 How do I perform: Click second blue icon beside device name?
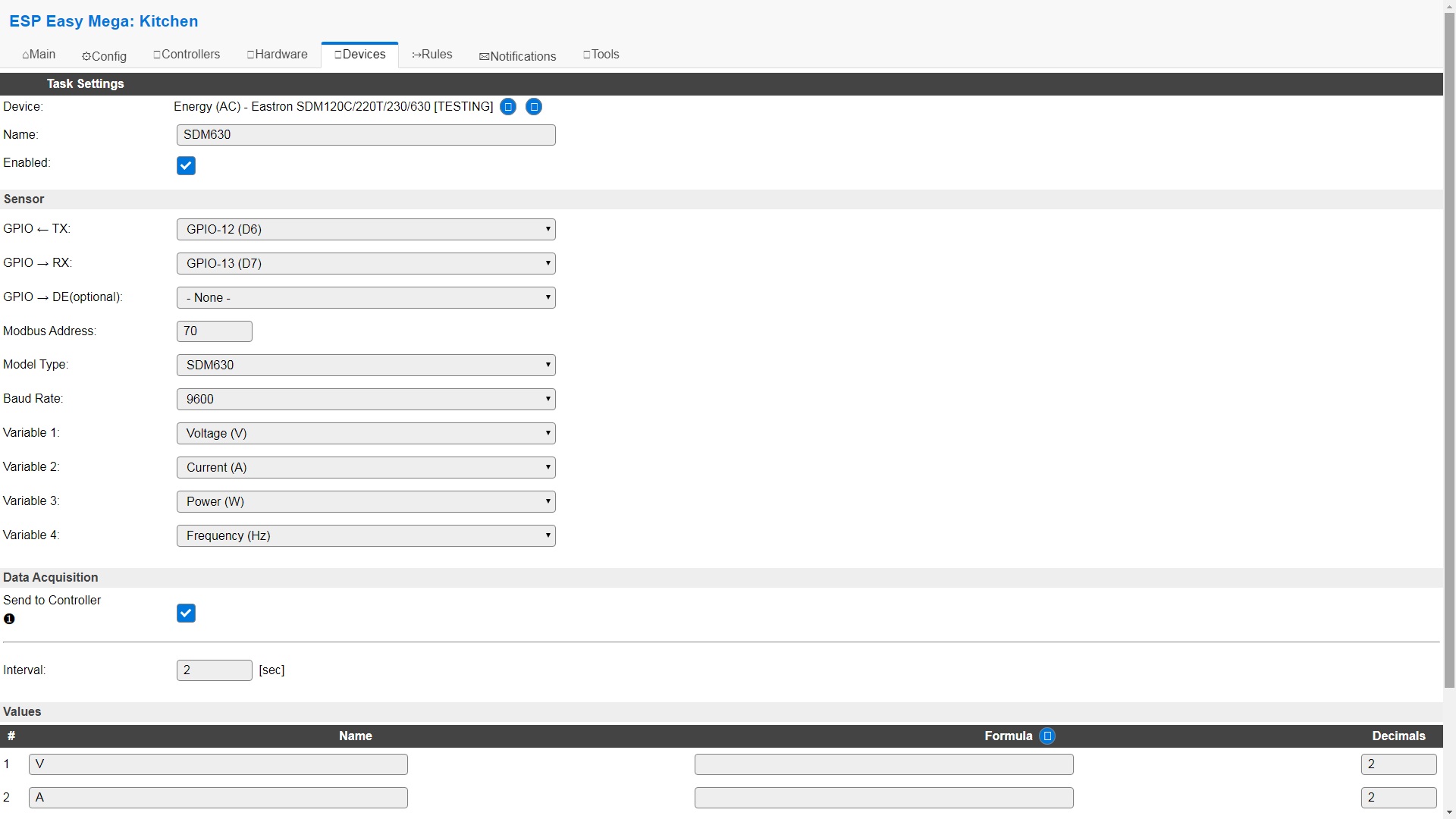[x=534, y=107]
